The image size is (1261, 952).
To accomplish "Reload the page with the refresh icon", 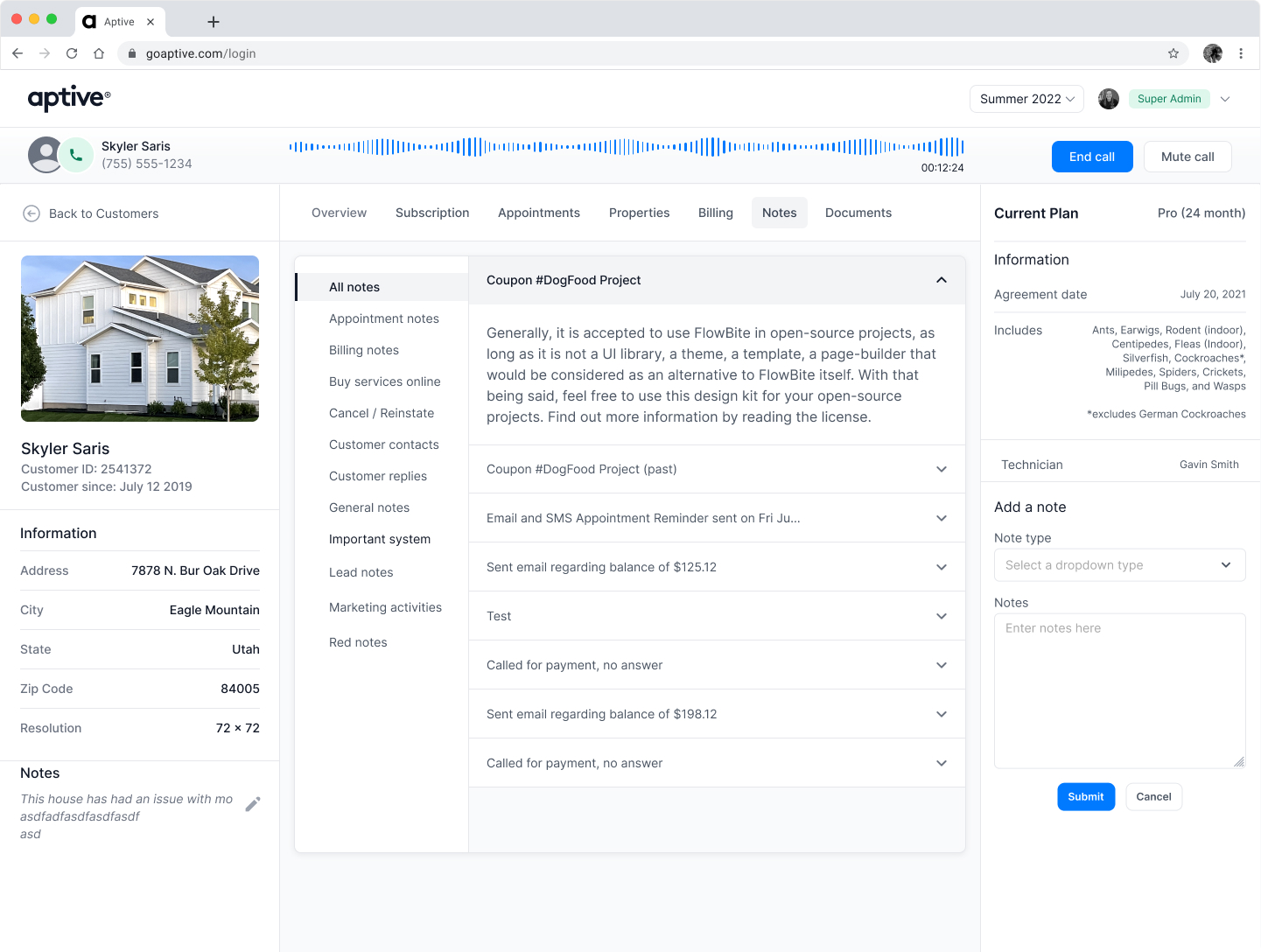I will pyautogui.click(x=72, y=53).
